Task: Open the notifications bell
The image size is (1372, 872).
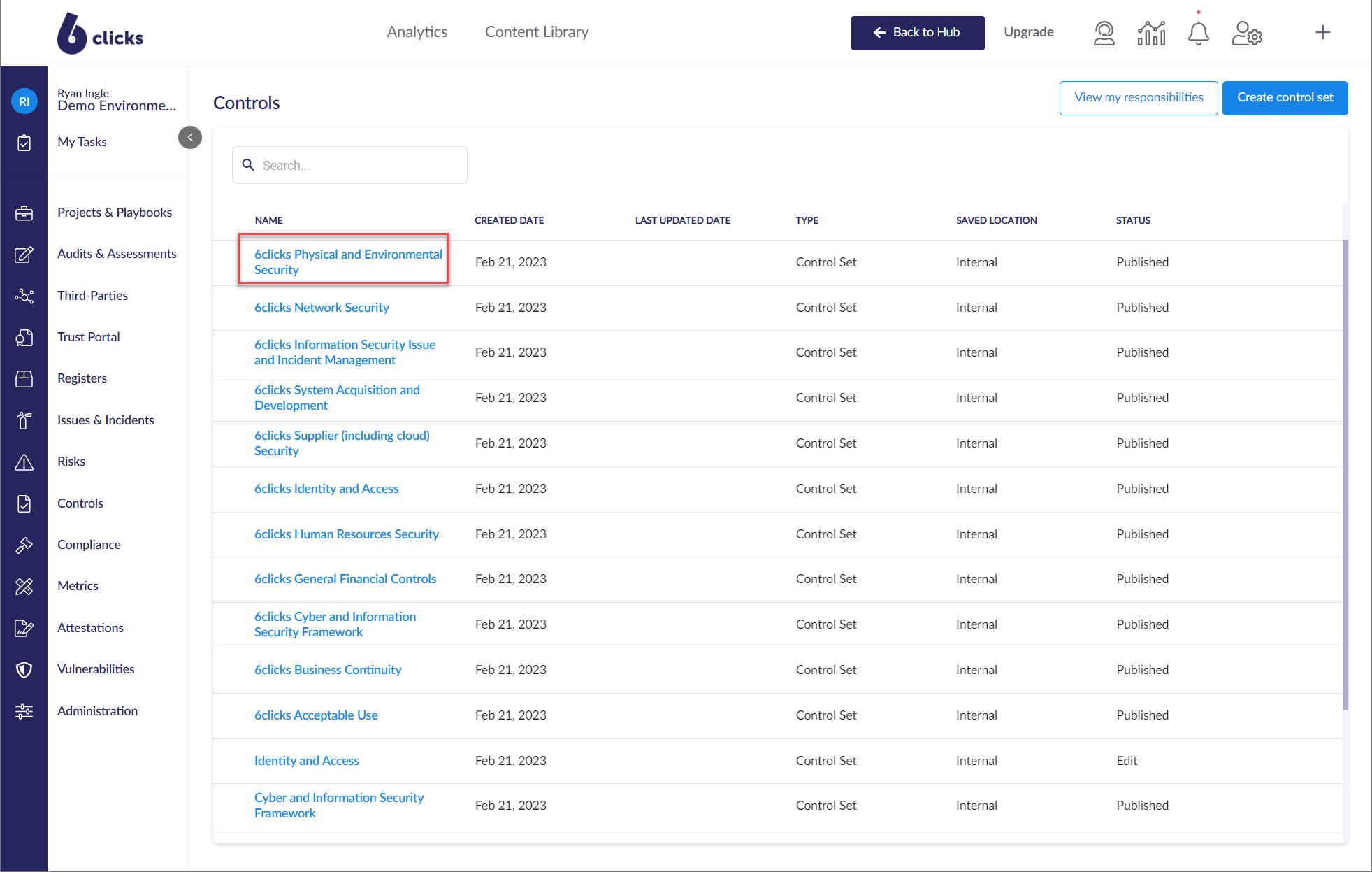Action: tap(1198, 33)
